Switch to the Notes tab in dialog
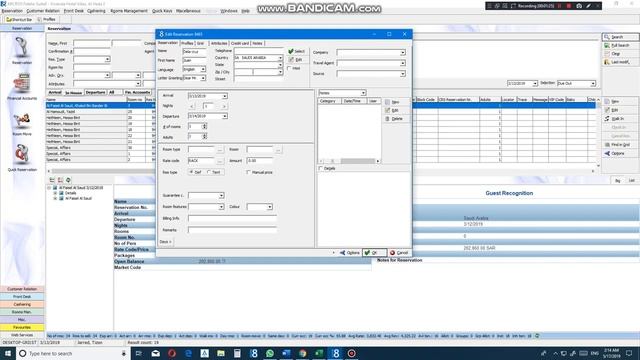 coord(257,43)
